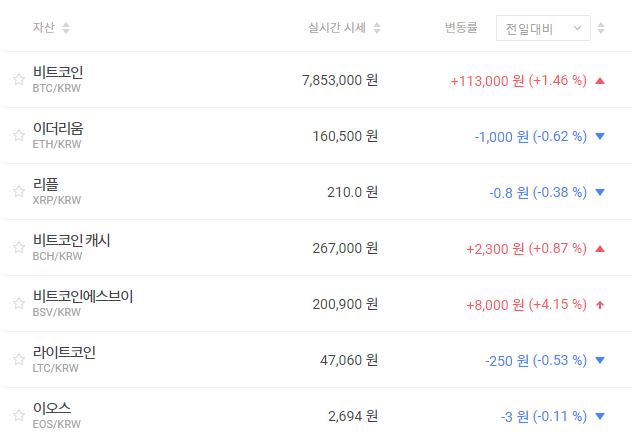Click the blue down triangle on the Ethereum row
Screen dimensions: 632x438
600,136
